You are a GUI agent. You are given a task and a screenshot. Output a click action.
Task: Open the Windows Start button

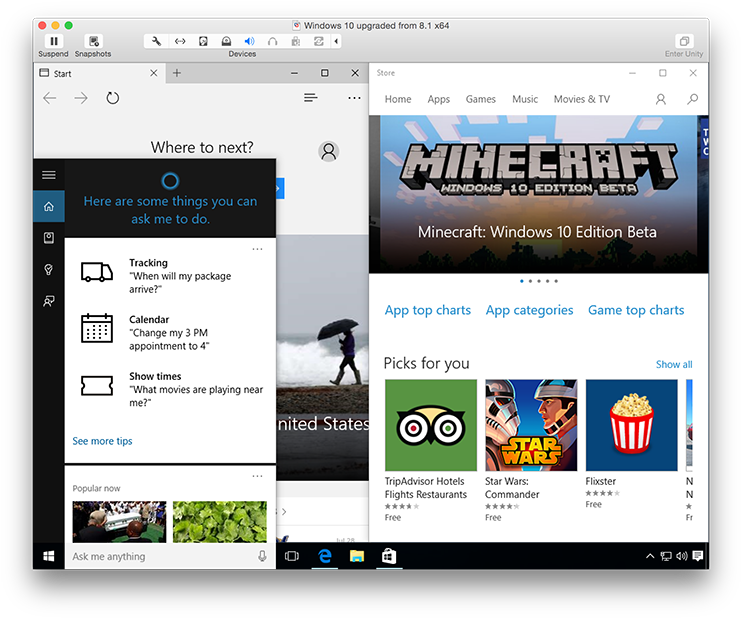pos(49,556)
